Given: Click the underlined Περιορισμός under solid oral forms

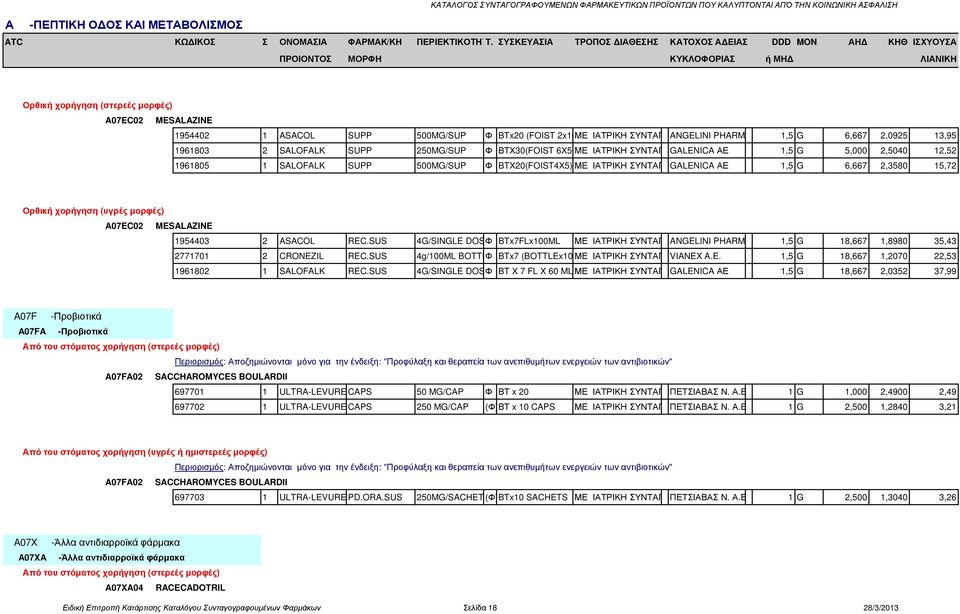Looking at the screenshot, I should click(199, 362).
